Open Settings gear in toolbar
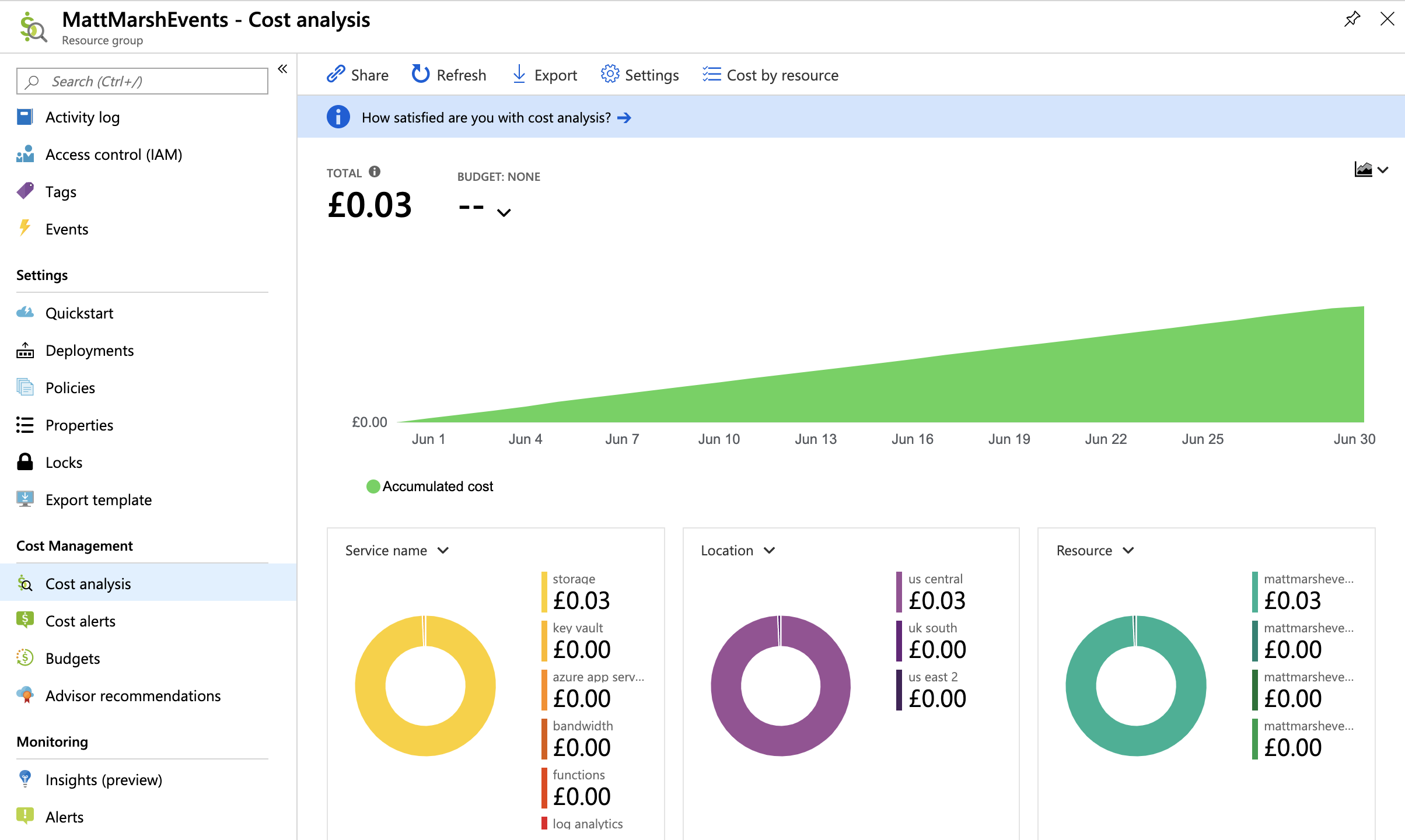This screenshot has width=1405, height=840. pyautogui.click(x=610, y=74)
